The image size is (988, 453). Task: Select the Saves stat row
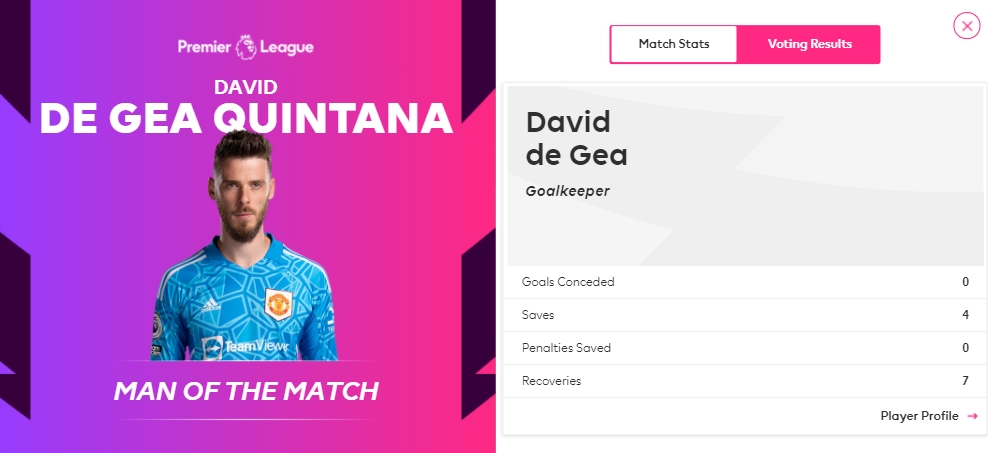tap(745, 315)
